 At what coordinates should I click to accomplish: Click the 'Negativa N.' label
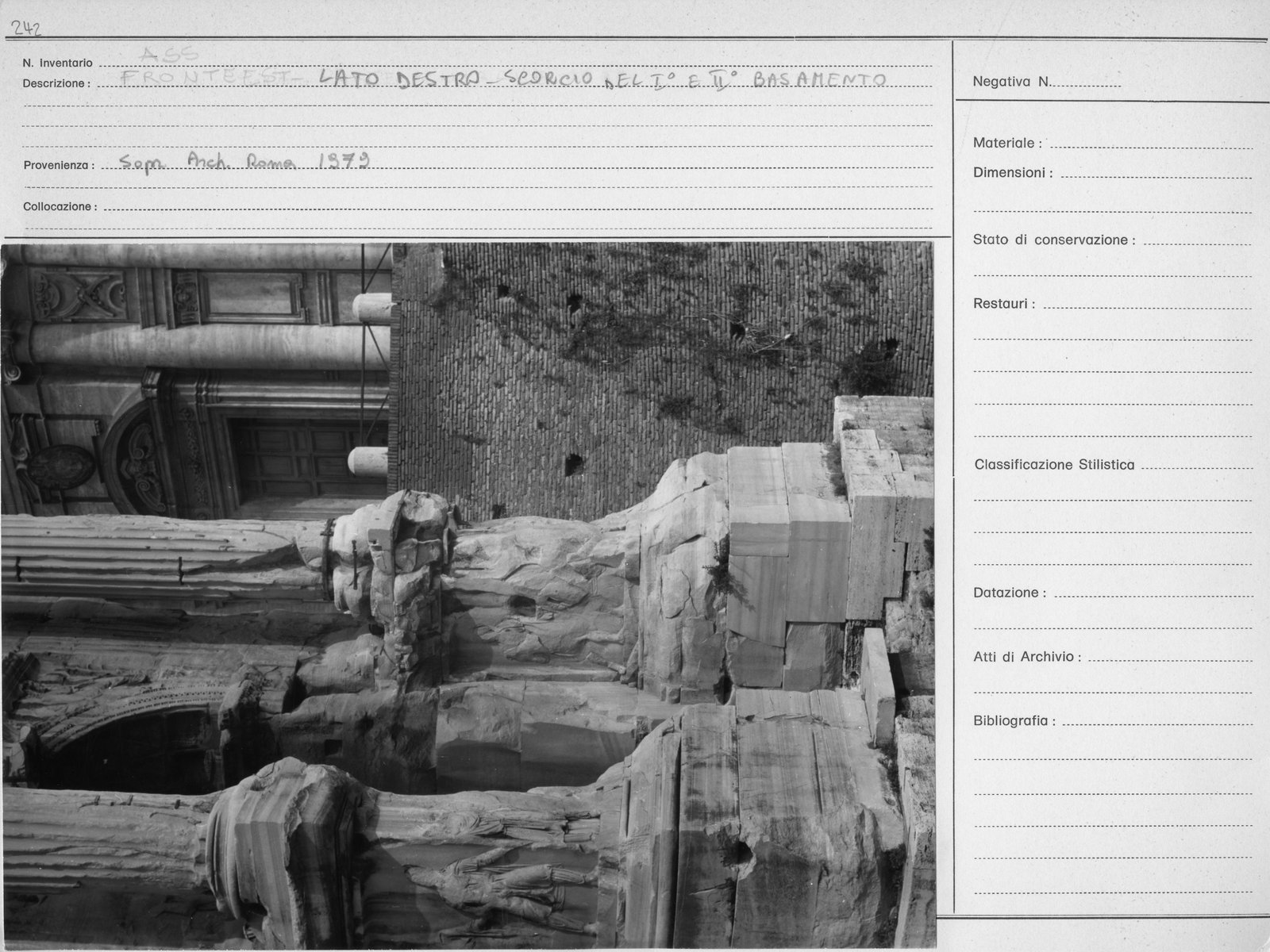(1012, 82)
